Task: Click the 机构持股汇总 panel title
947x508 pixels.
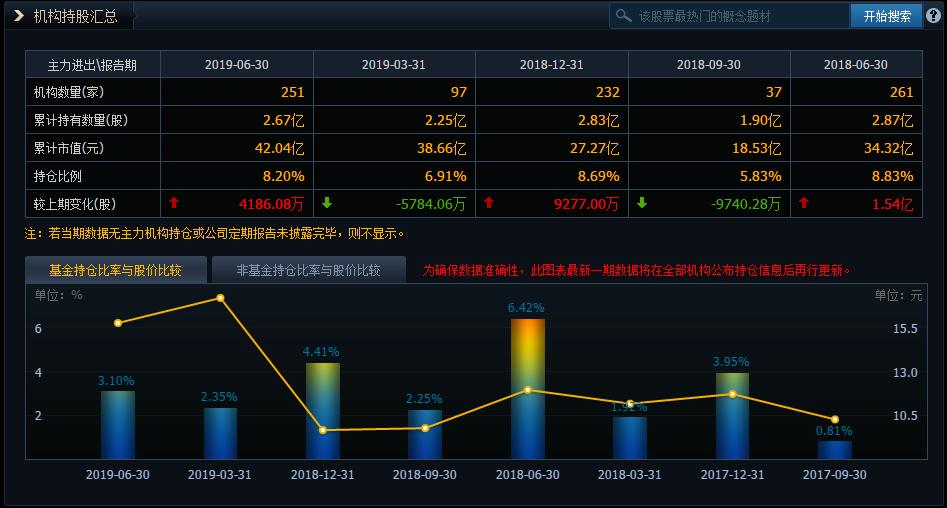Action: [x=75, y=16]
